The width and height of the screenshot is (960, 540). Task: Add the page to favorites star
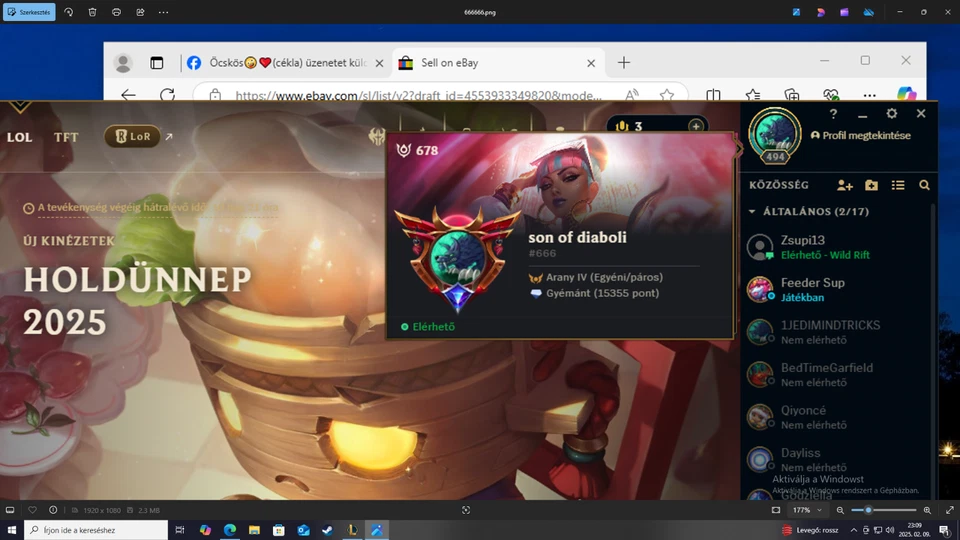pos(667,95)
